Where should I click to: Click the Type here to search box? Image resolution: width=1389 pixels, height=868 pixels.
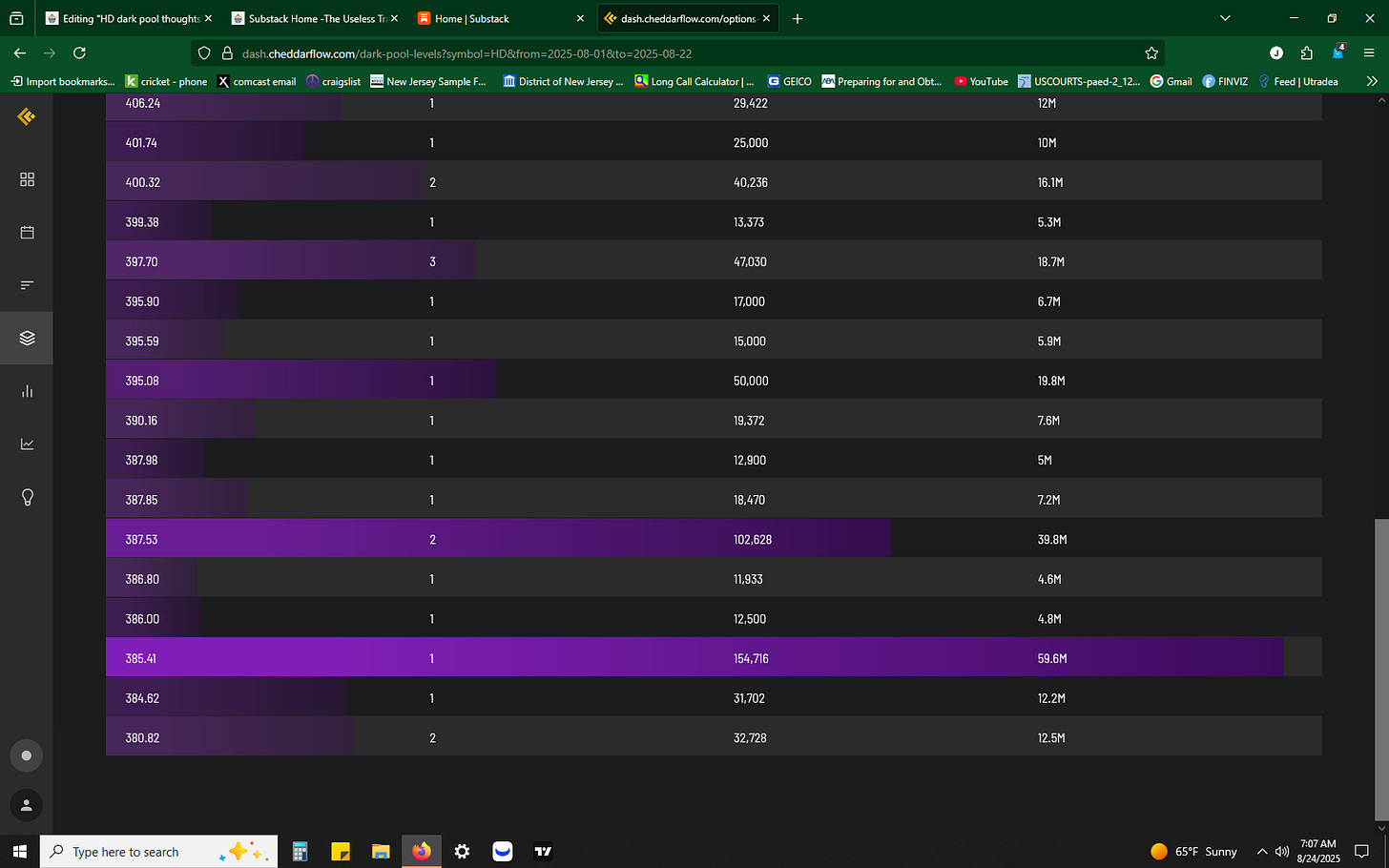pos(158,851)
